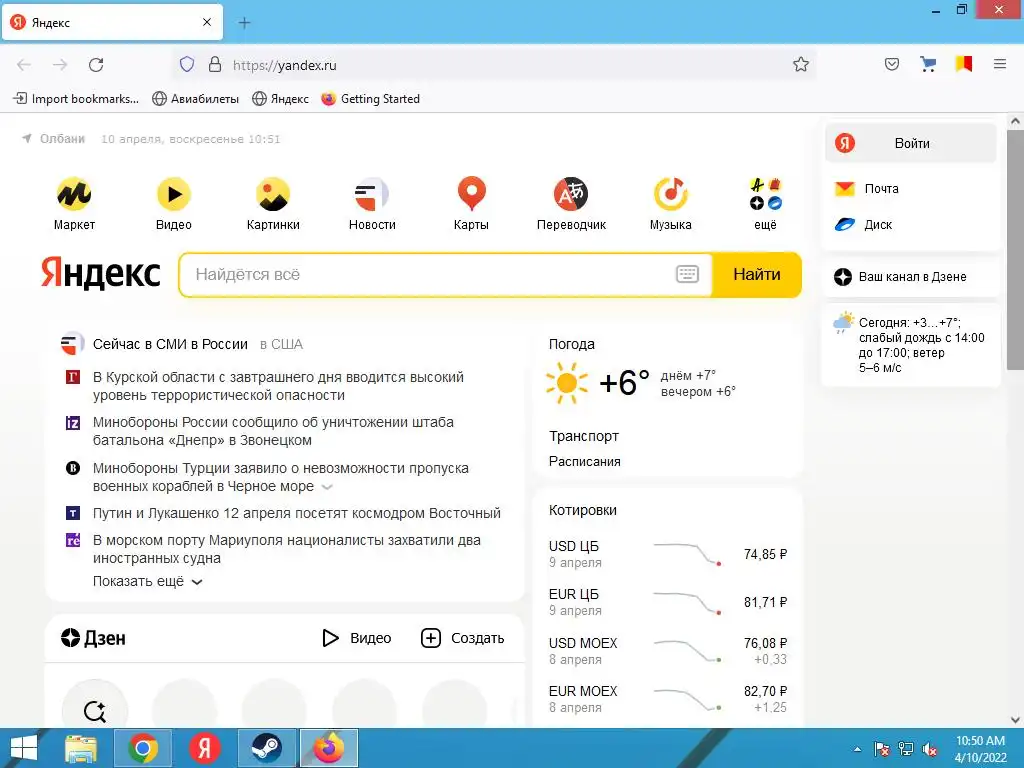
Task: Open Расписания link
Action: click(584, 462)
